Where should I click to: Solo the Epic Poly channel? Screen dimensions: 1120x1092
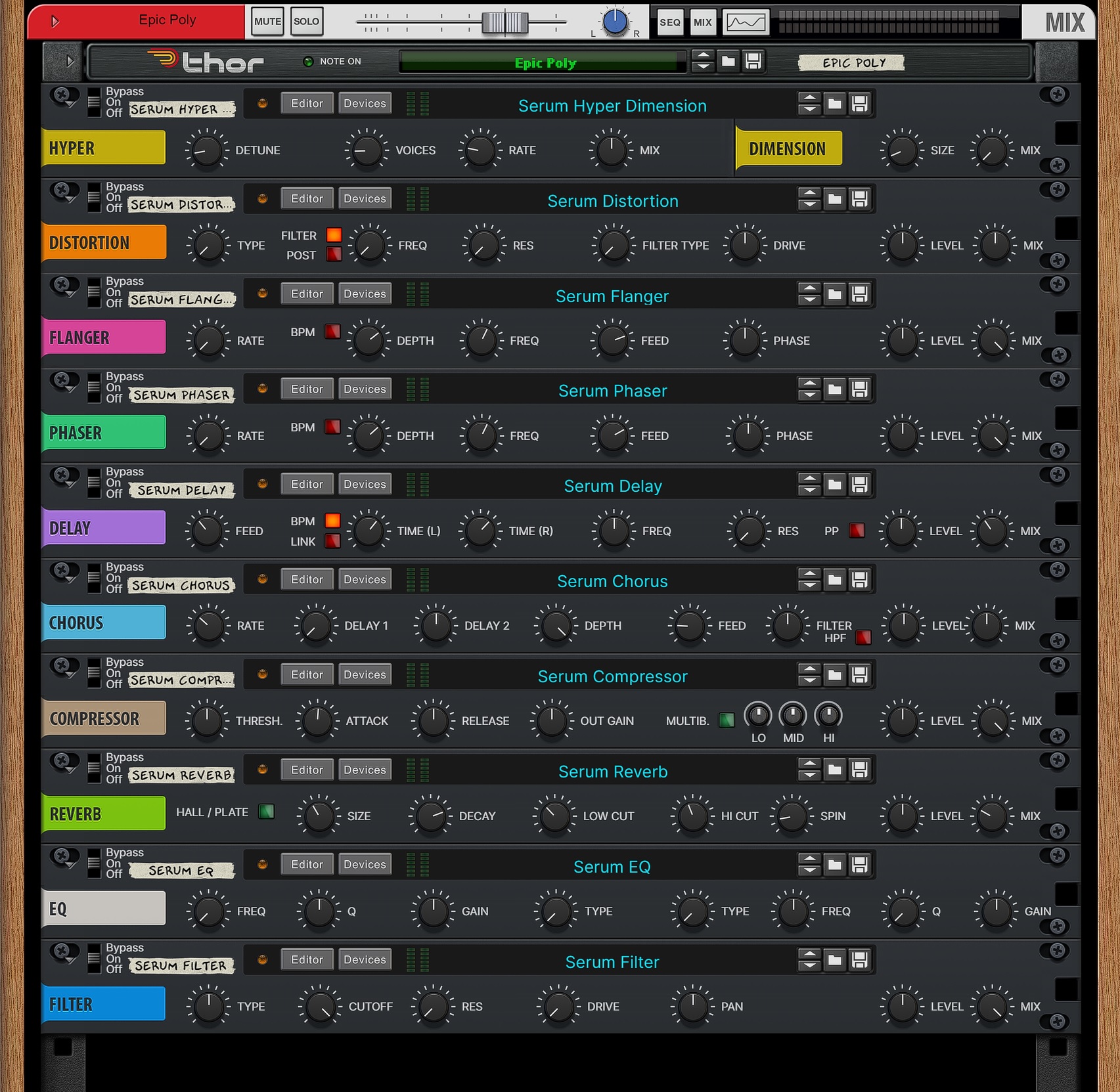(x=306, y=22)
